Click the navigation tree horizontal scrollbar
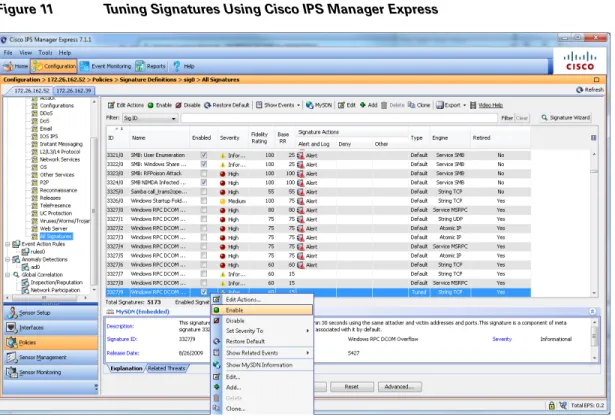Image resolution: width=615 pixels, height=420 pixels. click(x=46, y=298)
